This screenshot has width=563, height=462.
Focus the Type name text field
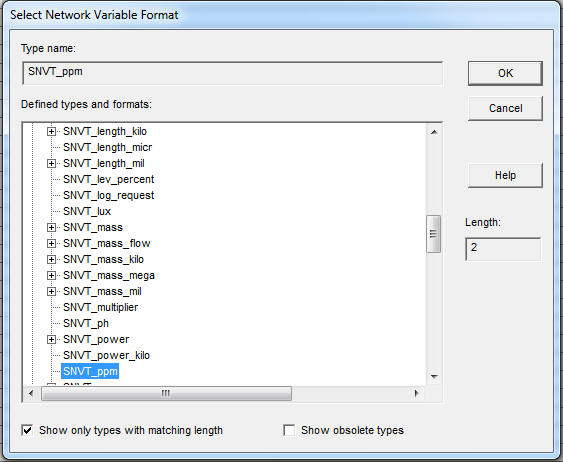[232, 73]
